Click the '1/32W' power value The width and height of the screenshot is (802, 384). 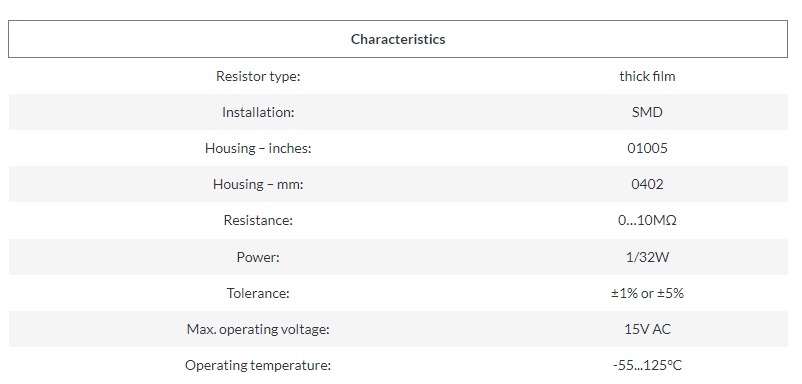click(647, 257)
